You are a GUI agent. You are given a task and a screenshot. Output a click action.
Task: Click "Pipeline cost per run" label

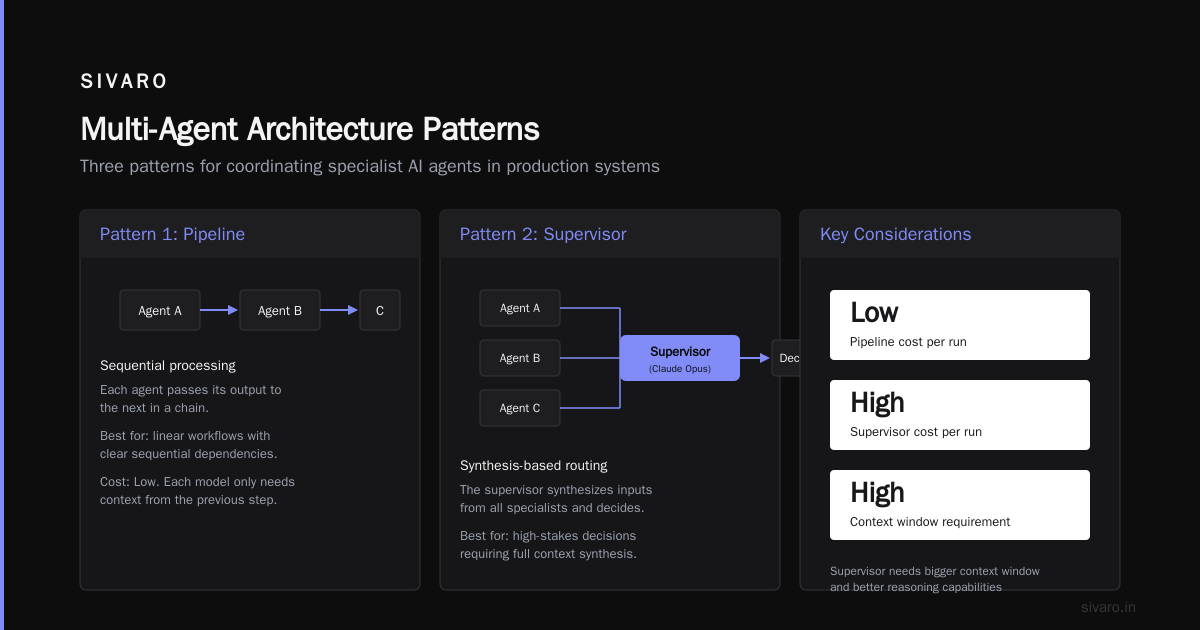tap(908, 342)
